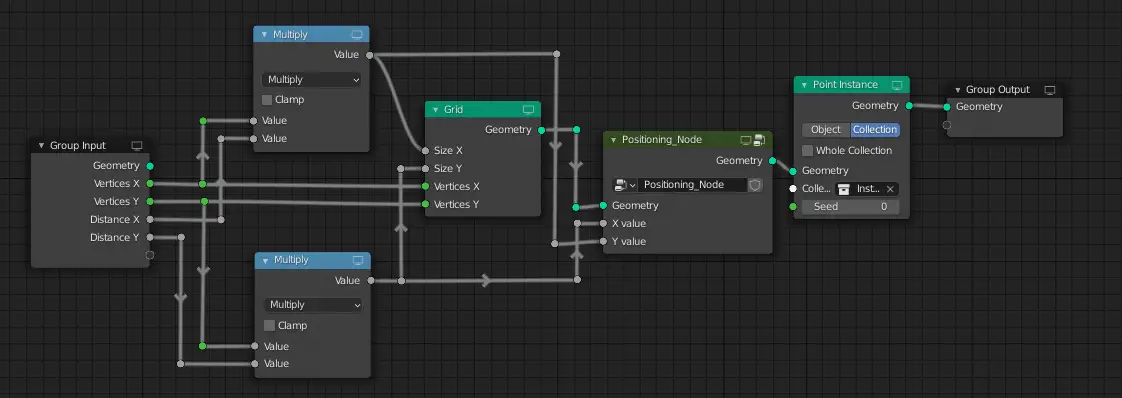Open operation dropdown on bottom Multiply node
The image size is (1122, 398).
(x=313, y=305)
